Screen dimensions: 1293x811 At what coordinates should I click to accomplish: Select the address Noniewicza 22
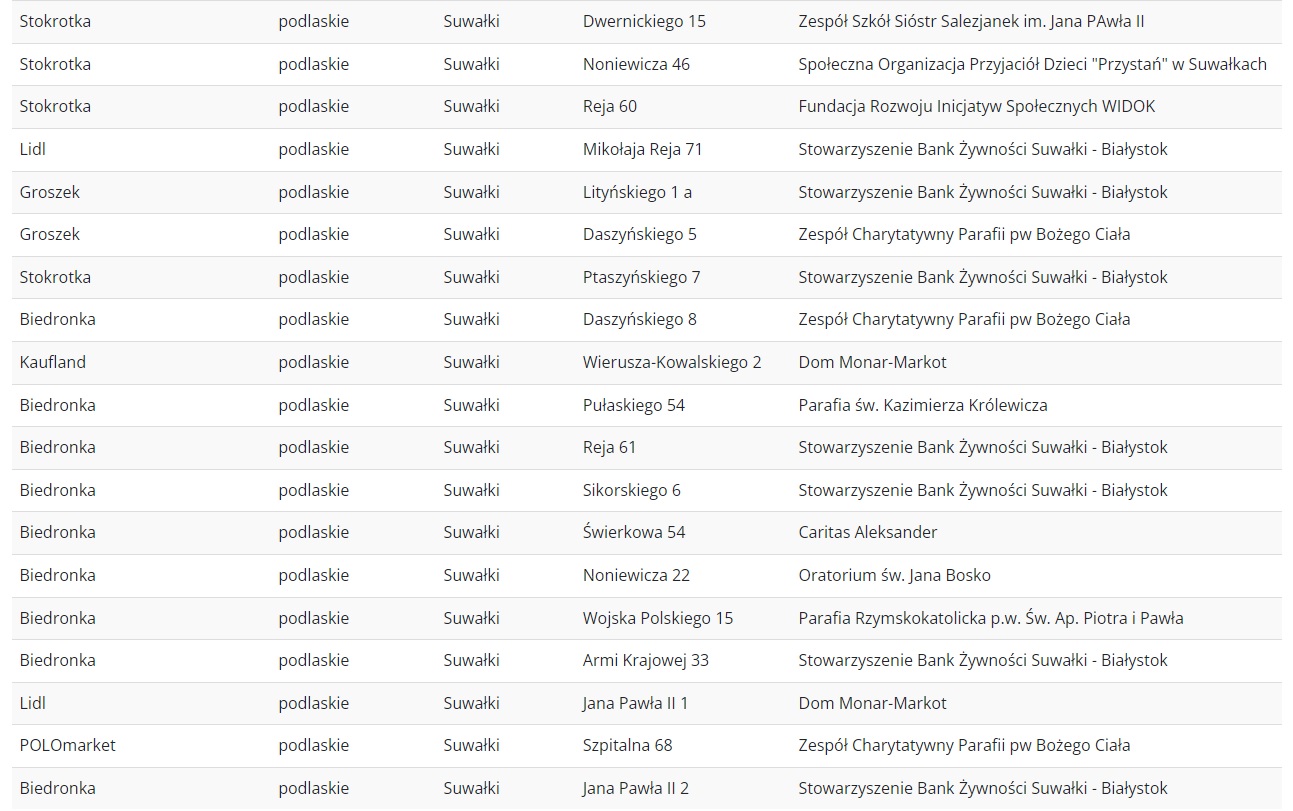636,575
